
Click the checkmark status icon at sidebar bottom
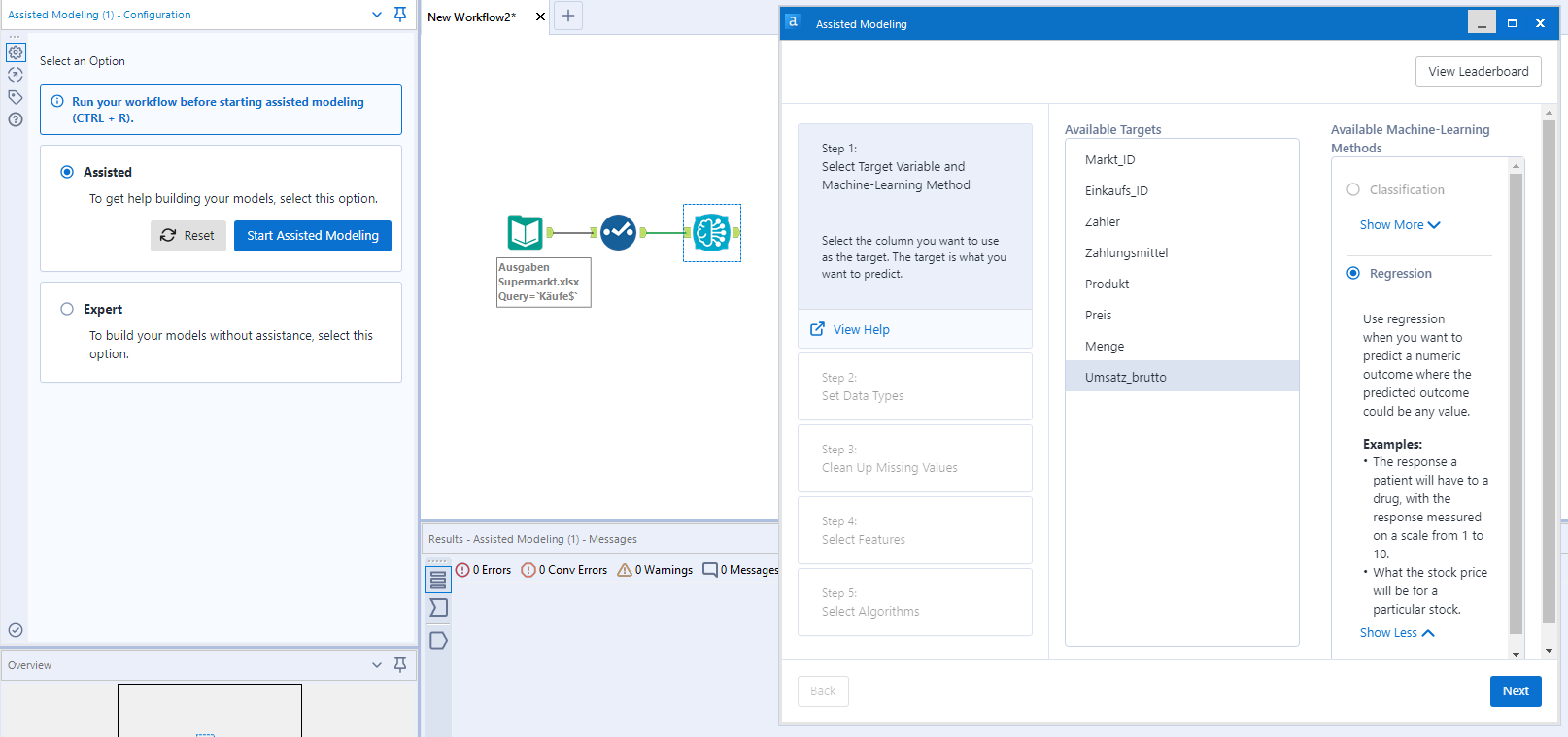(16, 630)
